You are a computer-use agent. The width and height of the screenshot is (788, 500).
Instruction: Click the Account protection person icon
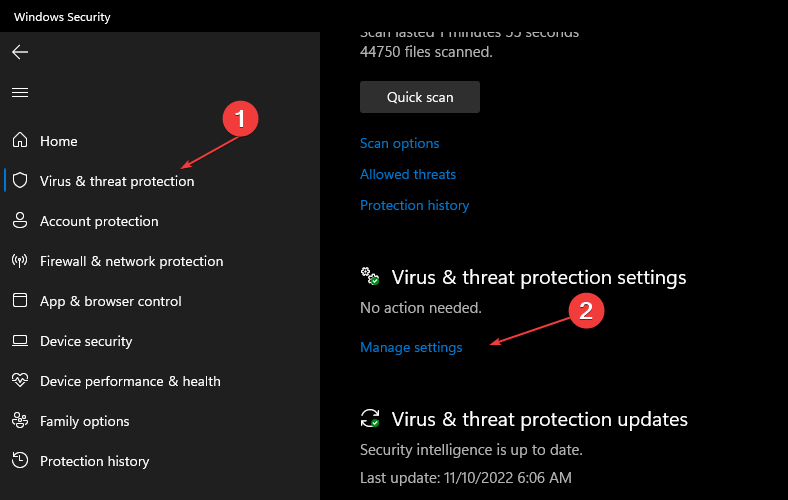coord(20,220)
